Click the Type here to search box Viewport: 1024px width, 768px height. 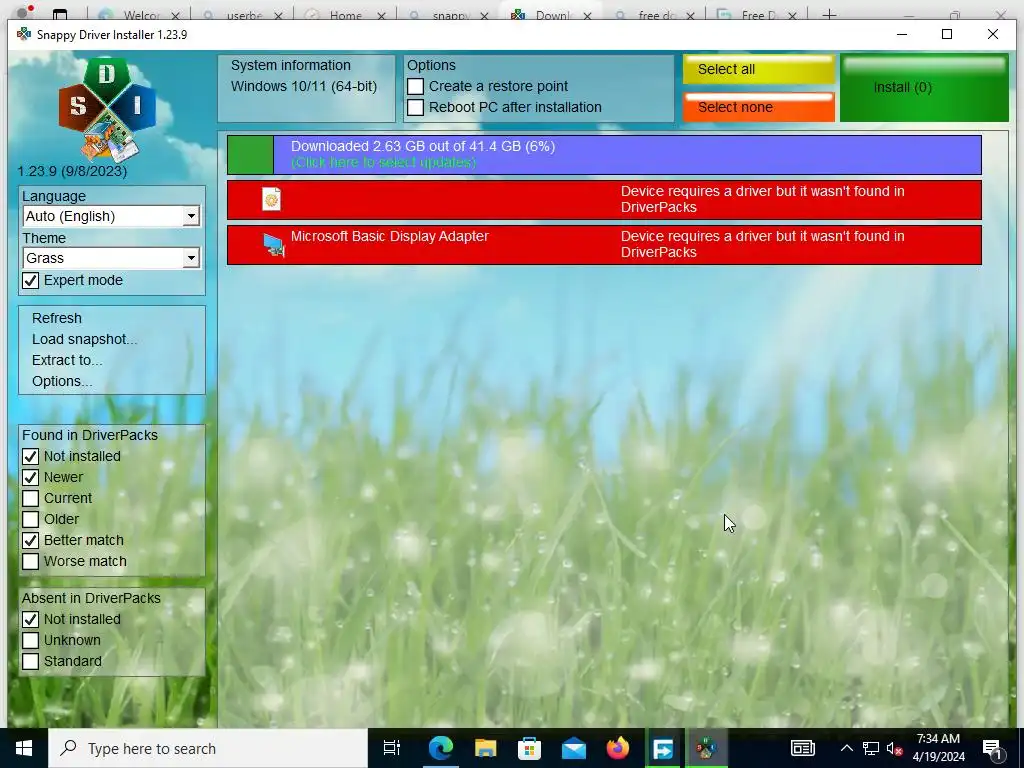click(208, 748)
